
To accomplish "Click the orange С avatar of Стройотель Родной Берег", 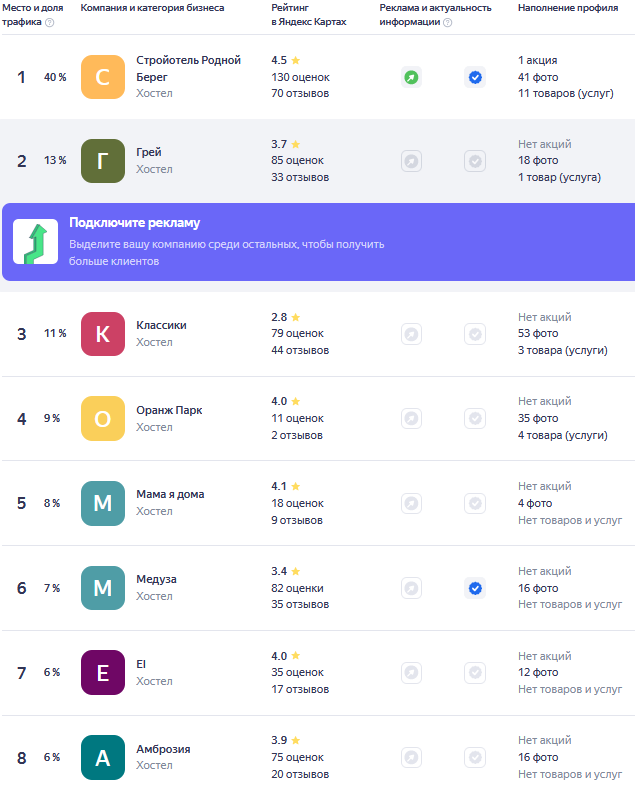I will [x=103, y=77].
